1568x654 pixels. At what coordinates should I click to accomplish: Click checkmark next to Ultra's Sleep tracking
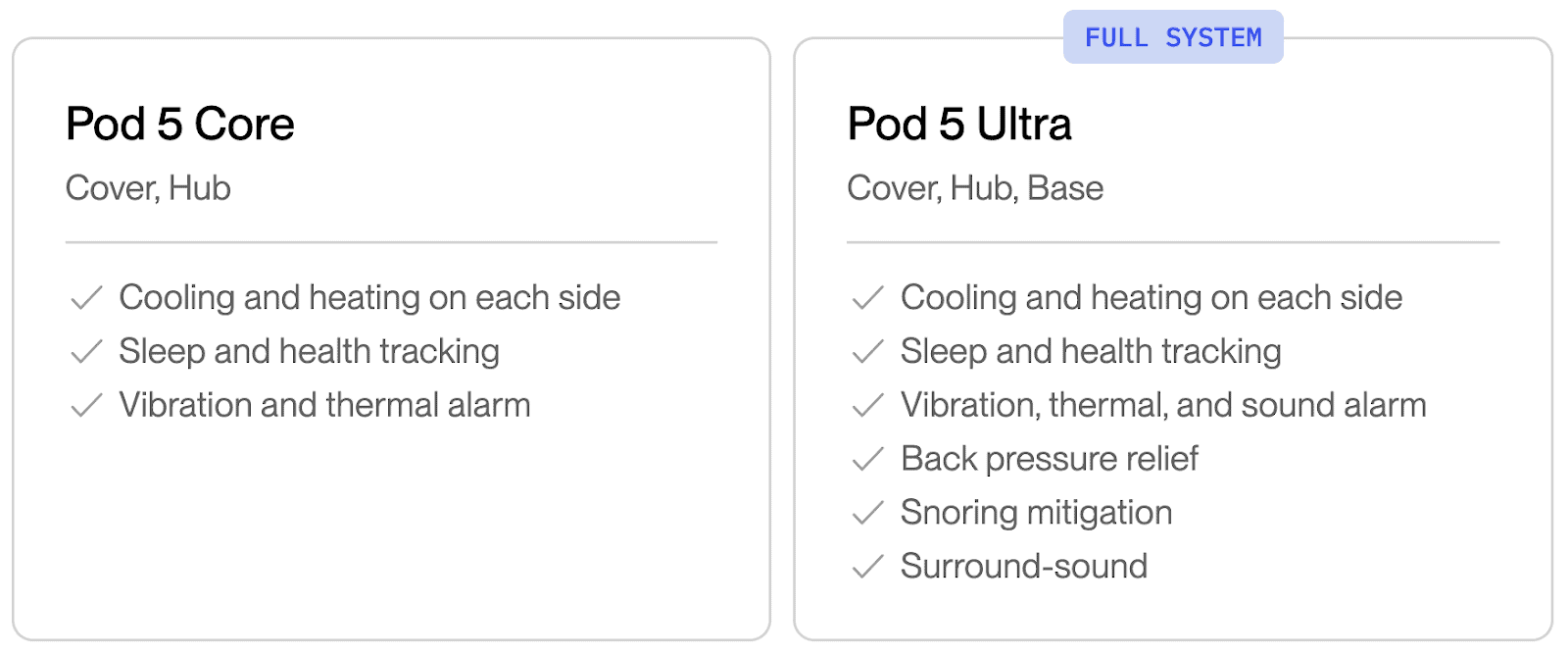tap(868, 352)
